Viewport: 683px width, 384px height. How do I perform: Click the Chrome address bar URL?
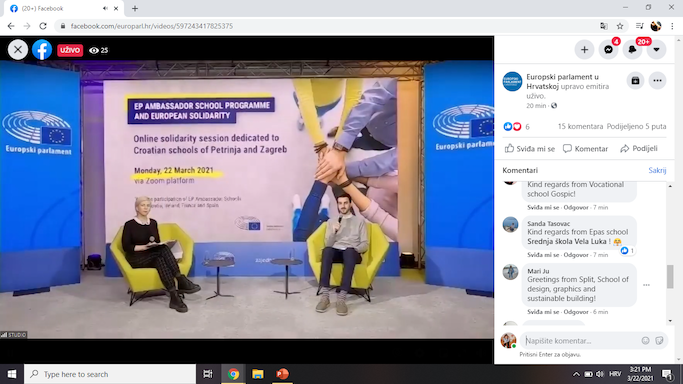click(x=152, y=26)
